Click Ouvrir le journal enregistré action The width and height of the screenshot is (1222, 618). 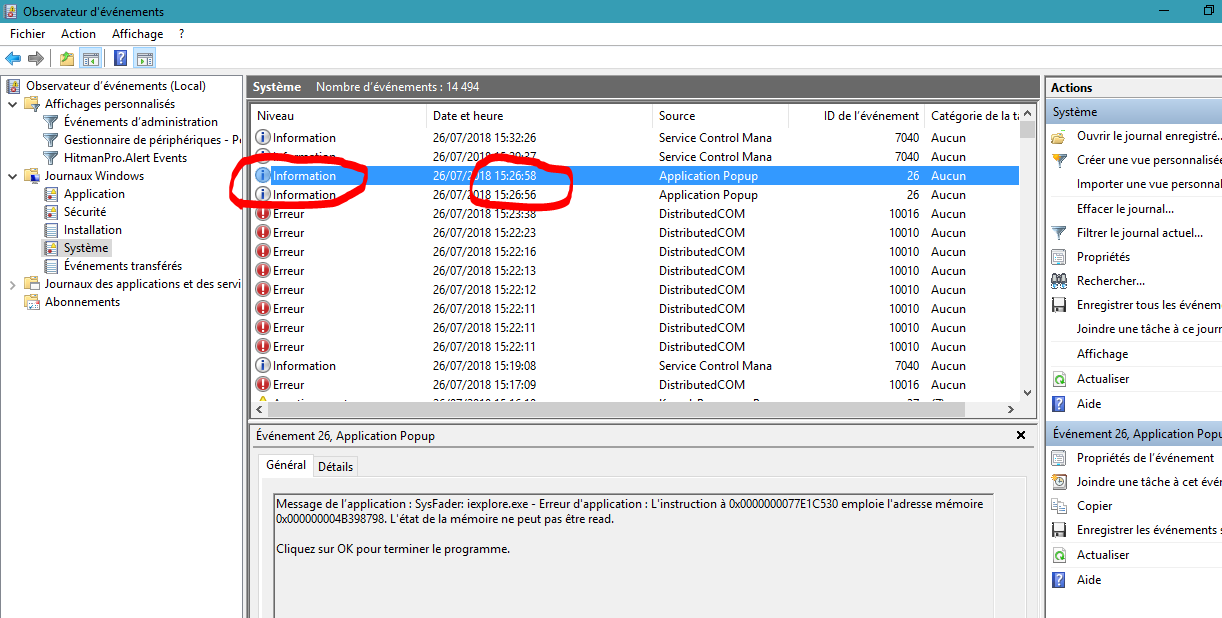tap(1149, 136)
